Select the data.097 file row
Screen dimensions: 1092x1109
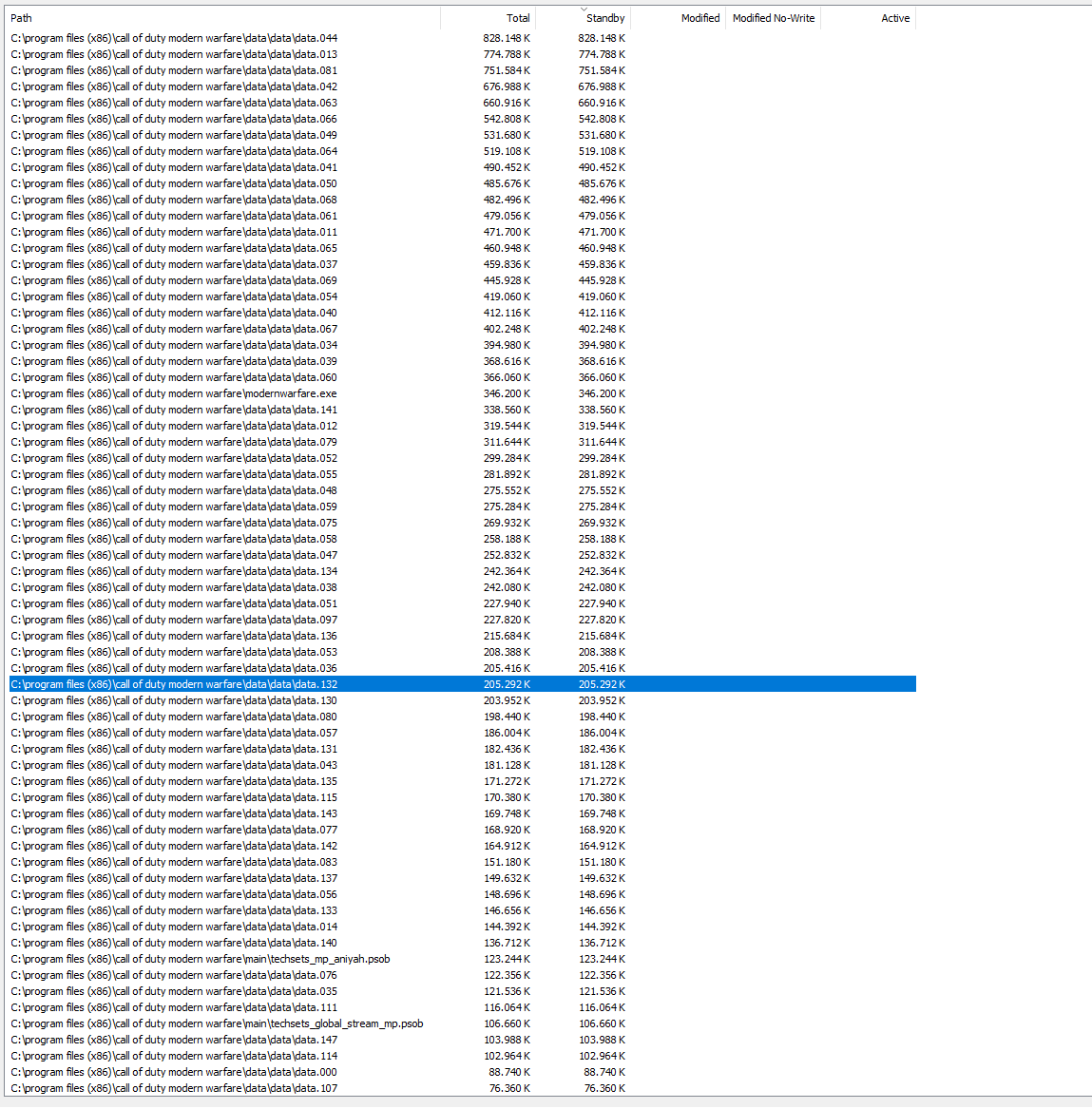[x=463, y=620]
